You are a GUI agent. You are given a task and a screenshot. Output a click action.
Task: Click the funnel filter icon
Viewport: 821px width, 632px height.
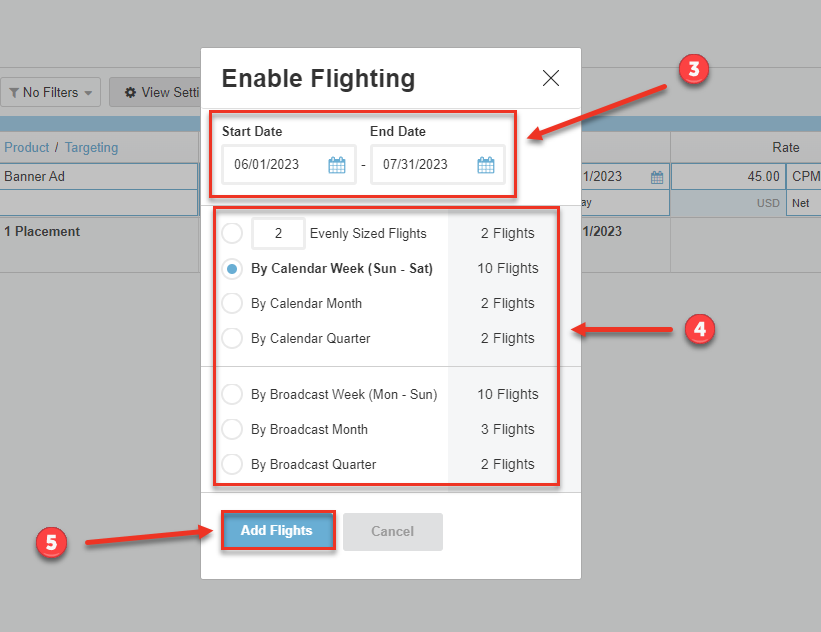[14, 92]
